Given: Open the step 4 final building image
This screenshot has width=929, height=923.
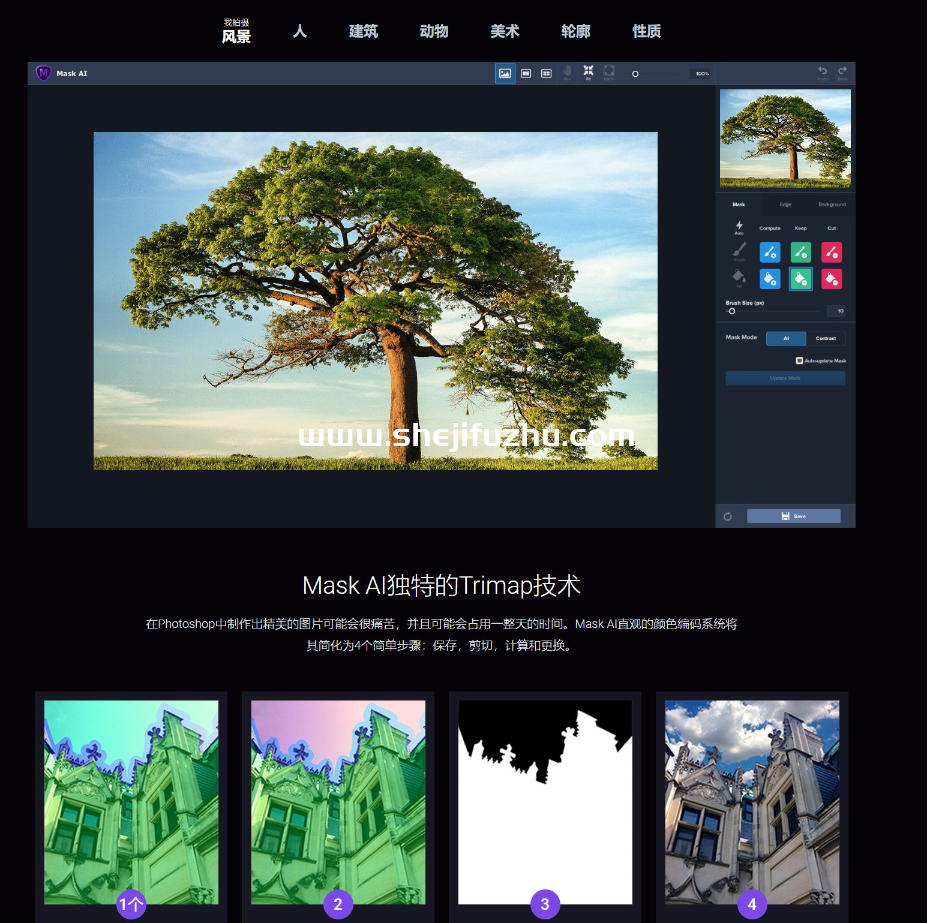Looking at the screenshot, I should [x=752, y=802].
